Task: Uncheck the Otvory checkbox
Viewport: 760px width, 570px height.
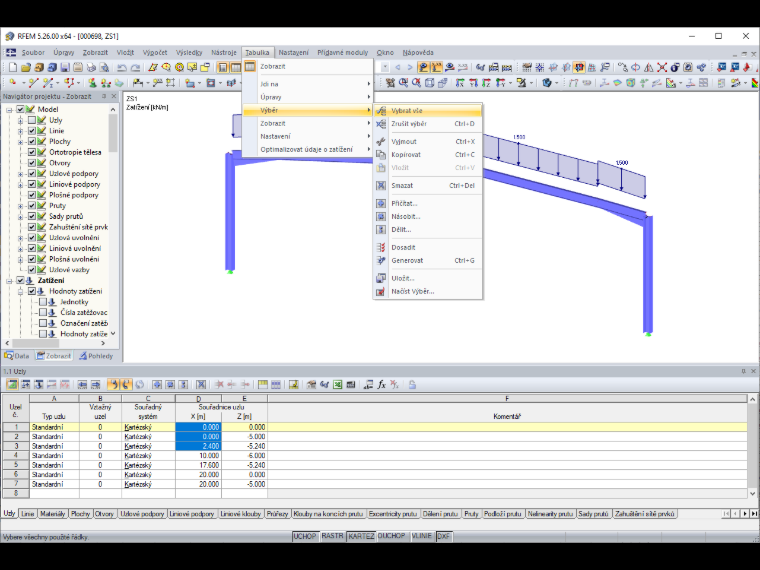Action: tap(32, 163)
